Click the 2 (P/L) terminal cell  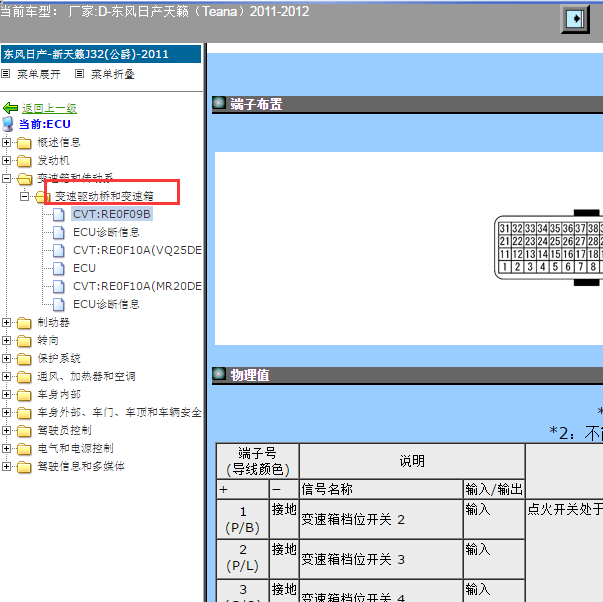tap(243, 559)
